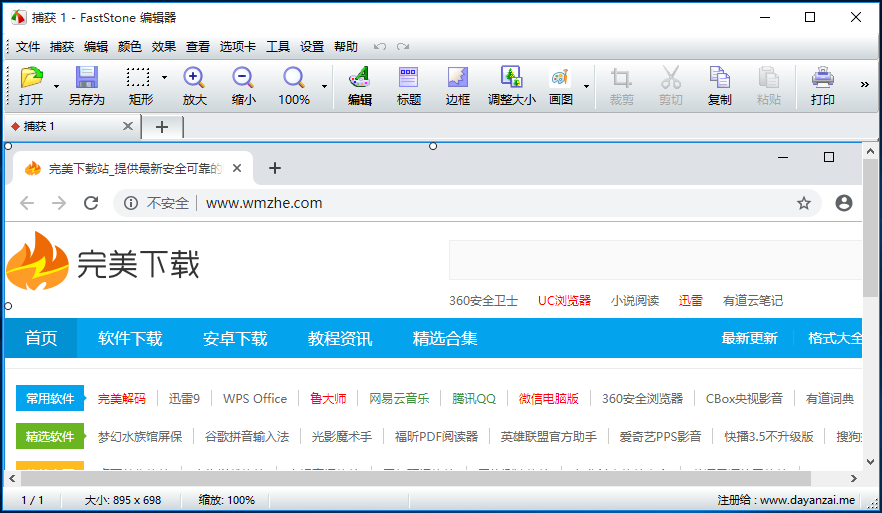The height and width of the screenshot is (513, 882).
Task: Click the 标题 caption tool icon
Action: pos(408,79)
